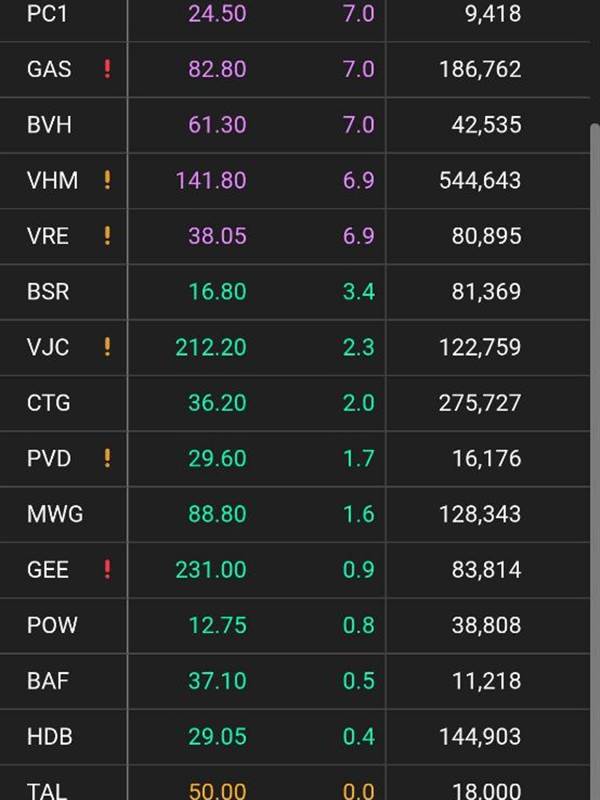The image size is (600, 800).
Task: Select the VJC volume value 122,759
Action: coord(479,347)
